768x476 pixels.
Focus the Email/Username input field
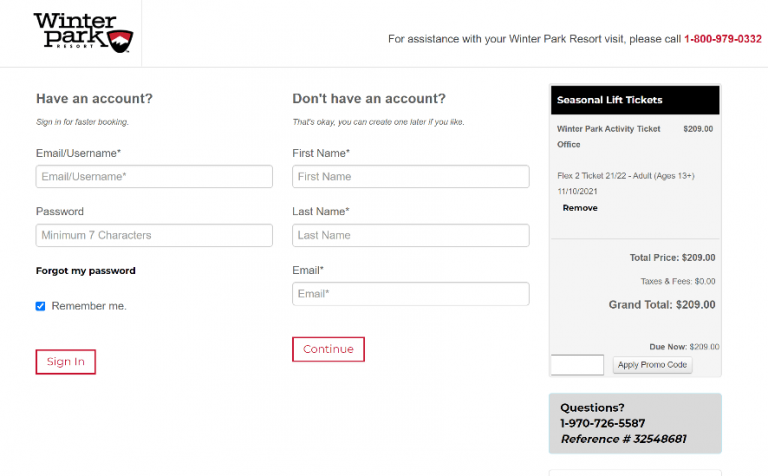[x=154, y=176]
